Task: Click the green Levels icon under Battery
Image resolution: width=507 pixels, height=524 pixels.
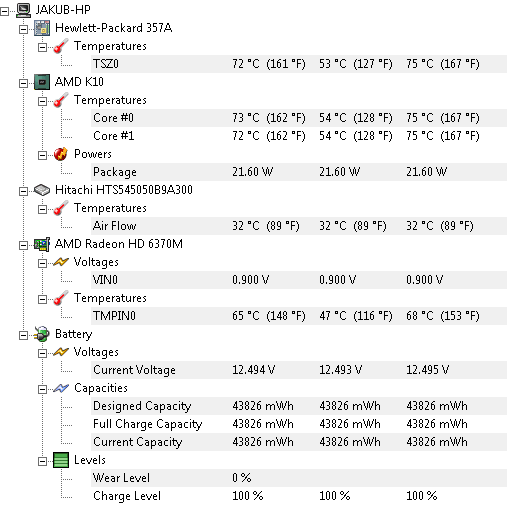Action: click(x=61, y=460)
